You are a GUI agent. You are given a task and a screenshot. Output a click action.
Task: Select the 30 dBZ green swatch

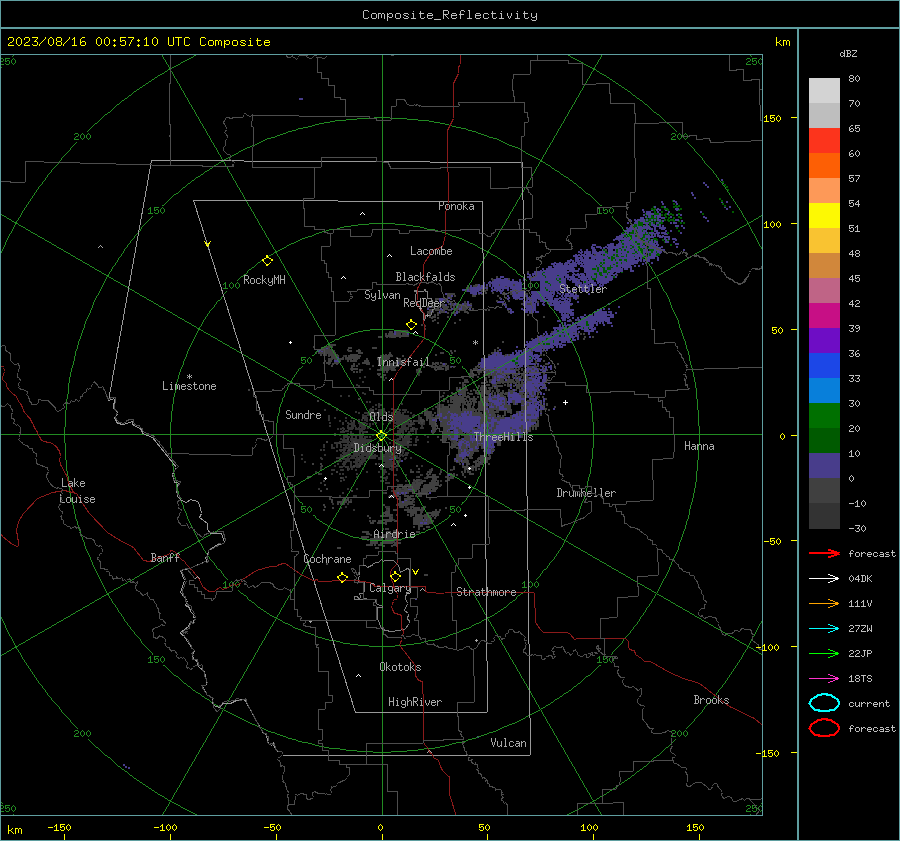pos(824,416)
